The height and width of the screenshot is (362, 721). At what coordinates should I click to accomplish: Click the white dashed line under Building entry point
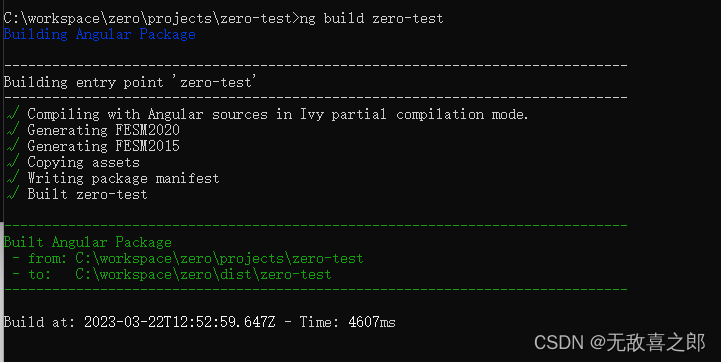pos(315,97)
